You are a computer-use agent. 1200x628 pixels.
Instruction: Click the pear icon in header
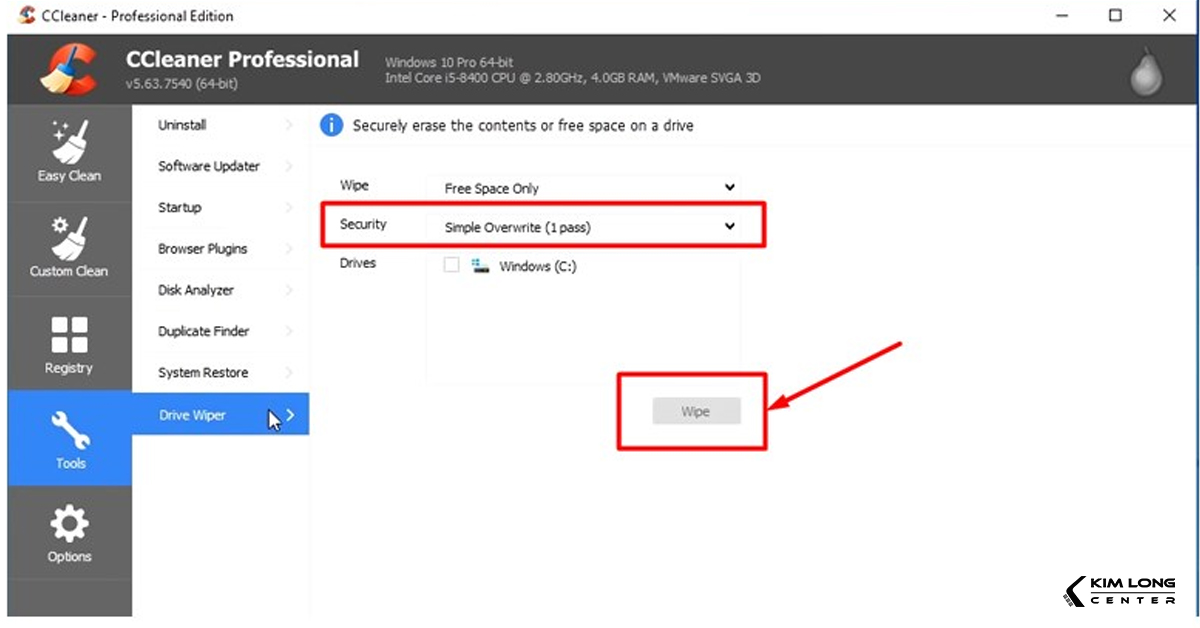tap(1146, 72)
